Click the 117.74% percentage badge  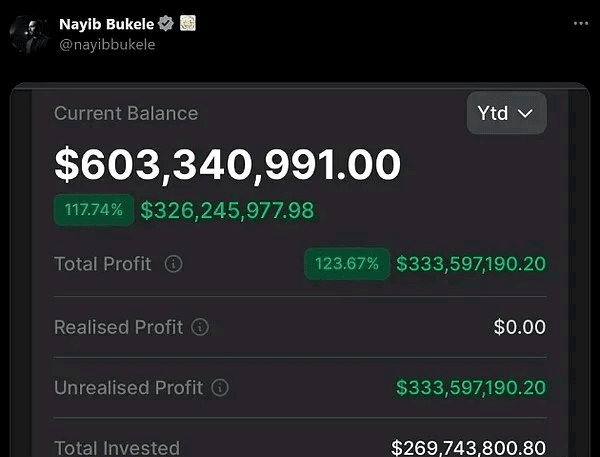pyautogui.click(x=94, y=210)
